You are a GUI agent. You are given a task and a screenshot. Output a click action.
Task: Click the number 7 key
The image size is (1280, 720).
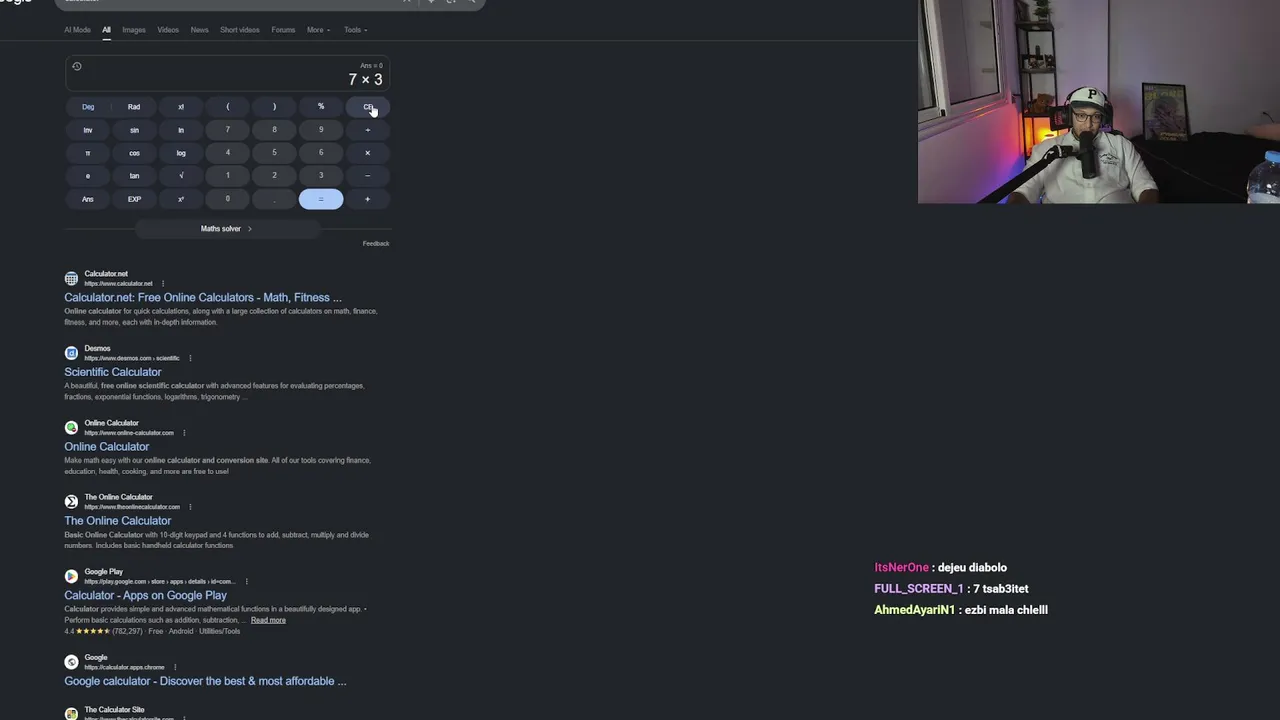227,130
